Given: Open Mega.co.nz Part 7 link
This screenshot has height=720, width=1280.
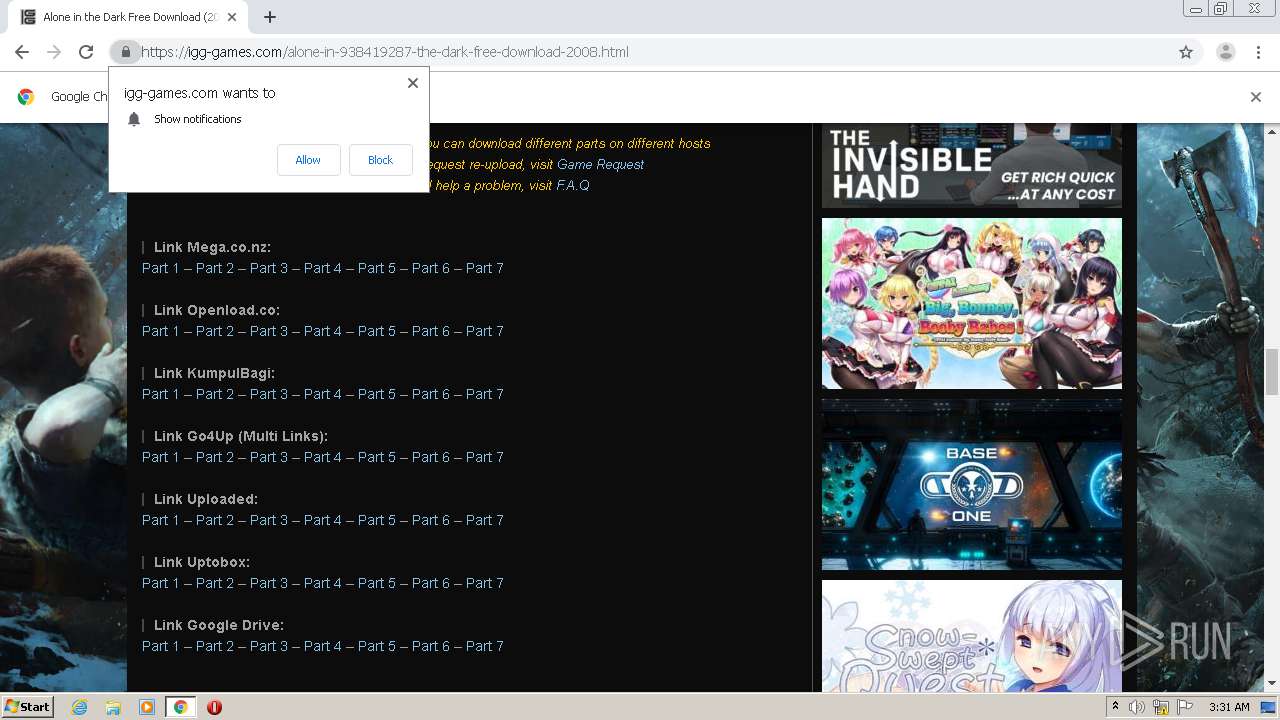Looking at the screenshot, I should pos(485,268).
